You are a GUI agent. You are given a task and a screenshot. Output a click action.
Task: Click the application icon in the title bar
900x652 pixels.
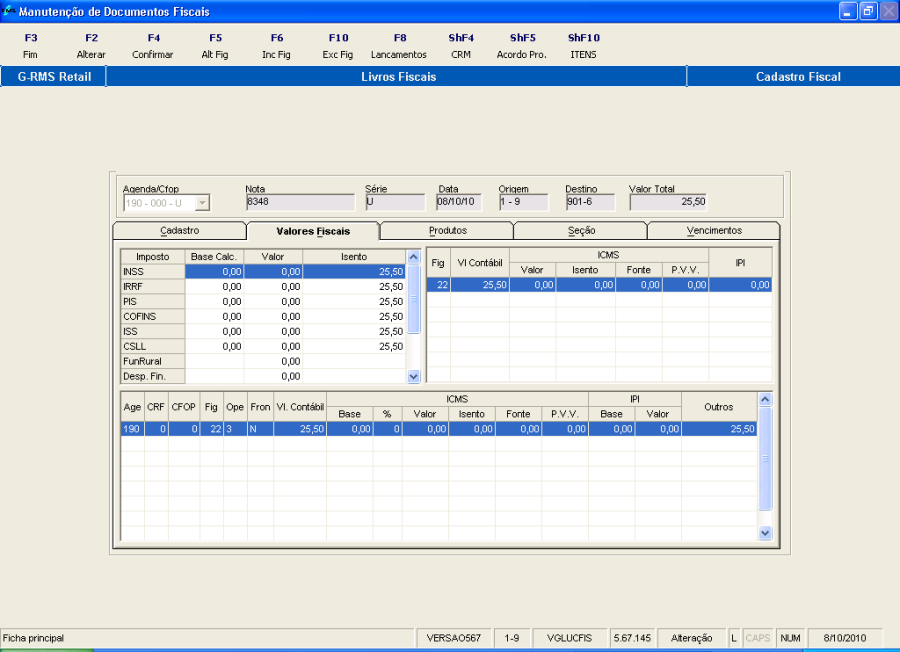tap(9, 10)
